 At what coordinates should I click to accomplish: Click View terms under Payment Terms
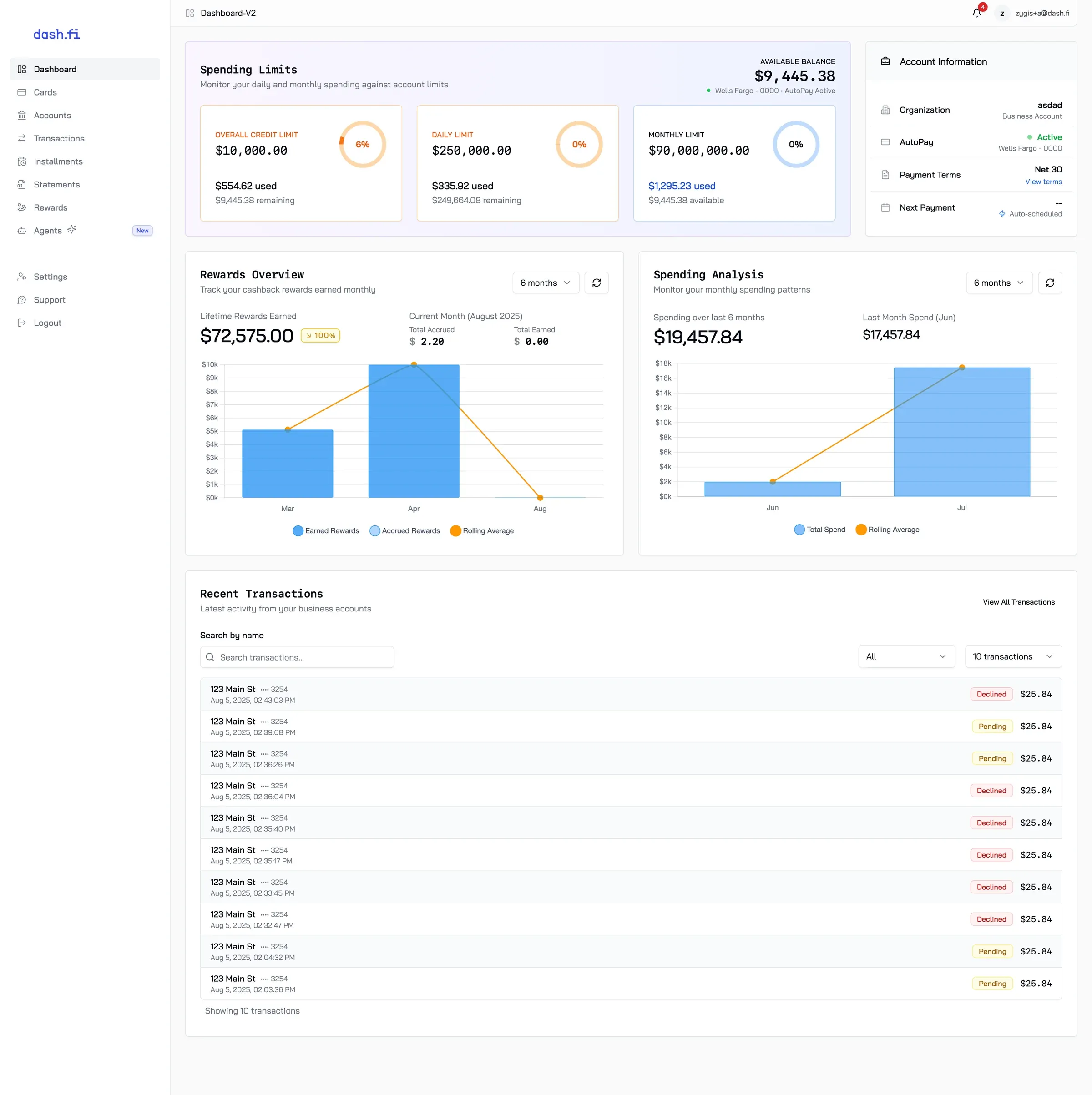pyautogui.click(x=1043, y=182)
